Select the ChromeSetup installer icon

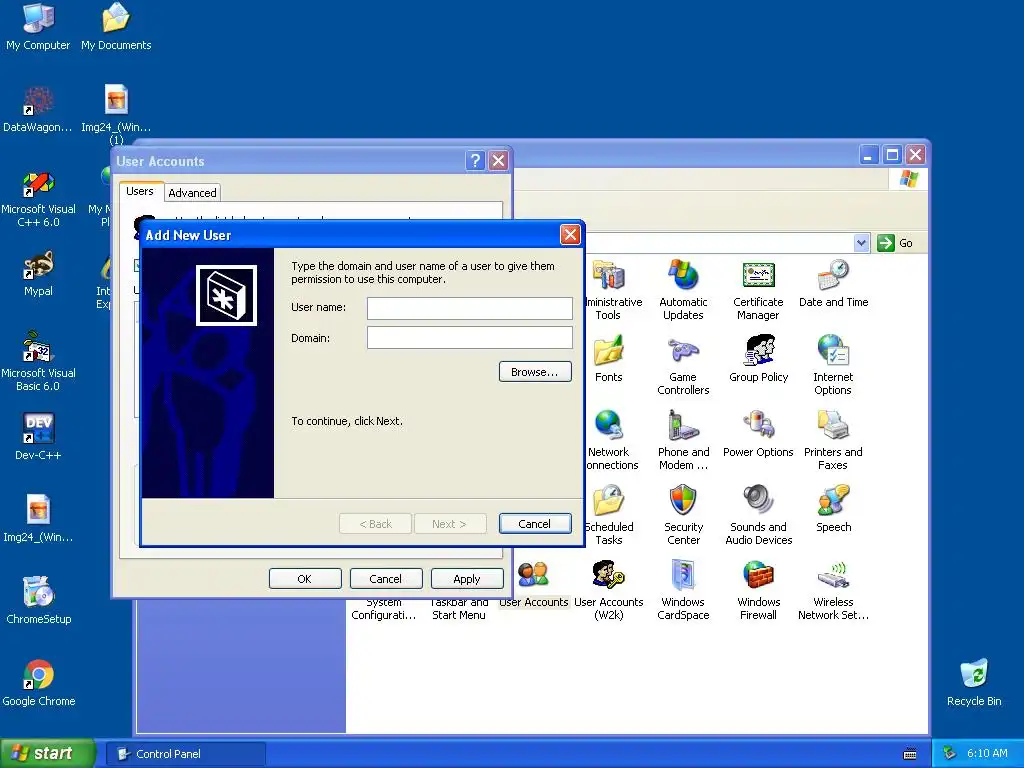38,600
